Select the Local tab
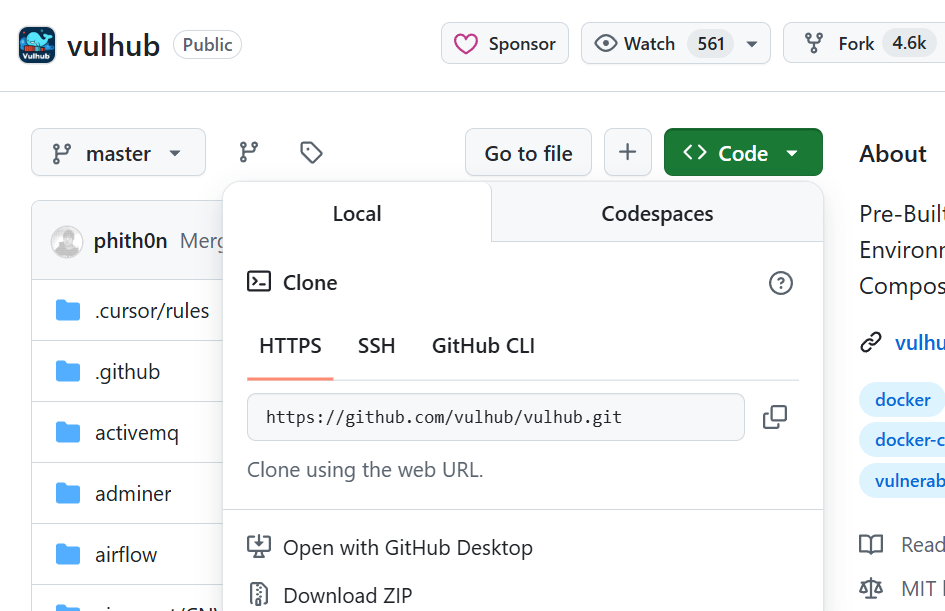945x611 pixels. click(x=357, y=213)
